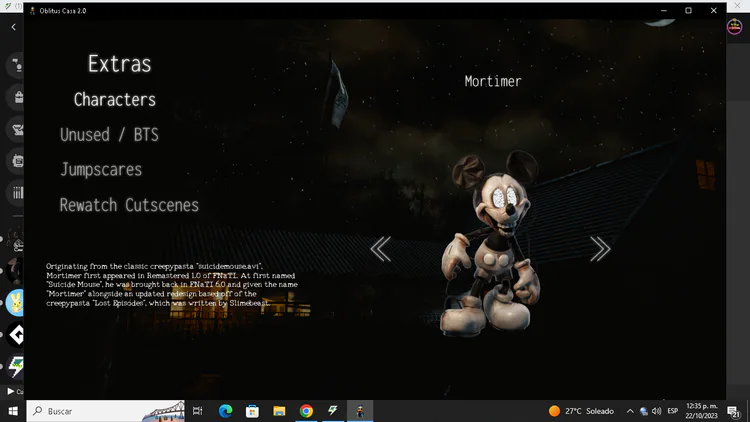Open the shopping bag store icon in sidebar
This screenshot has width=750, height=422.
point(18,97)
